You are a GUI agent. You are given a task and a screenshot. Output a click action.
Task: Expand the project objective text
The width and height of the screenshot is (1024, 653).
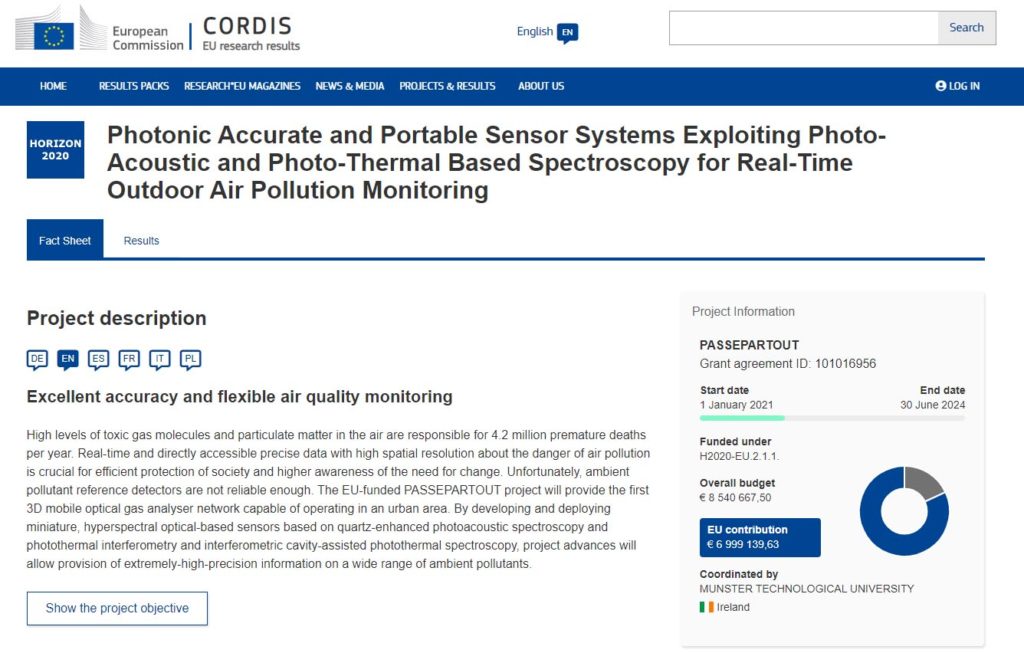point(117,608)
